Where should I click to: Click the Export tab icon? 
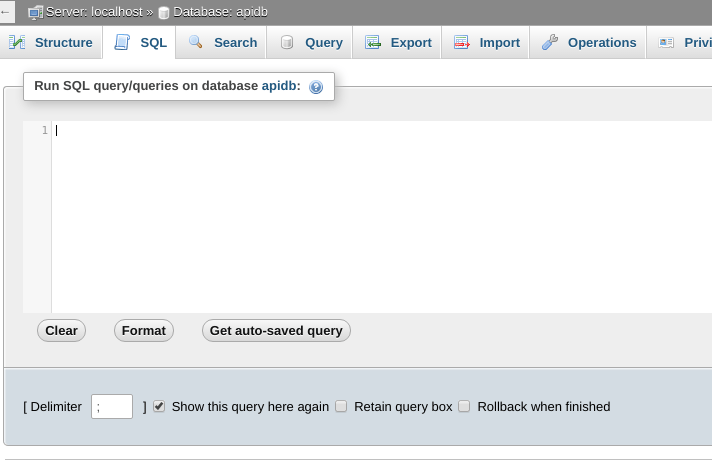click(373, 42)
